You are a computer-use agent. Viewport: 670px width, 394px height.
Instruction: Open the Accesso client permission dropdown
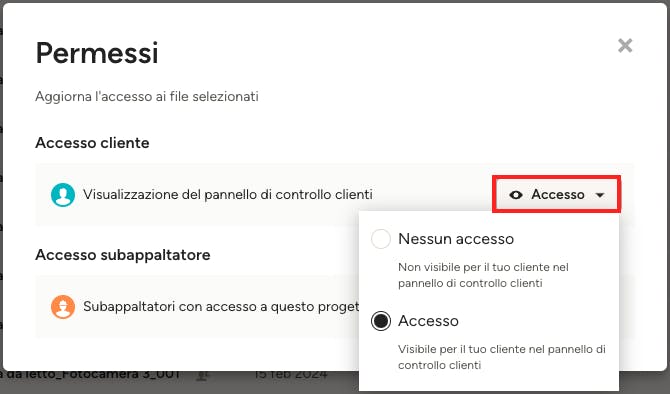556,194
